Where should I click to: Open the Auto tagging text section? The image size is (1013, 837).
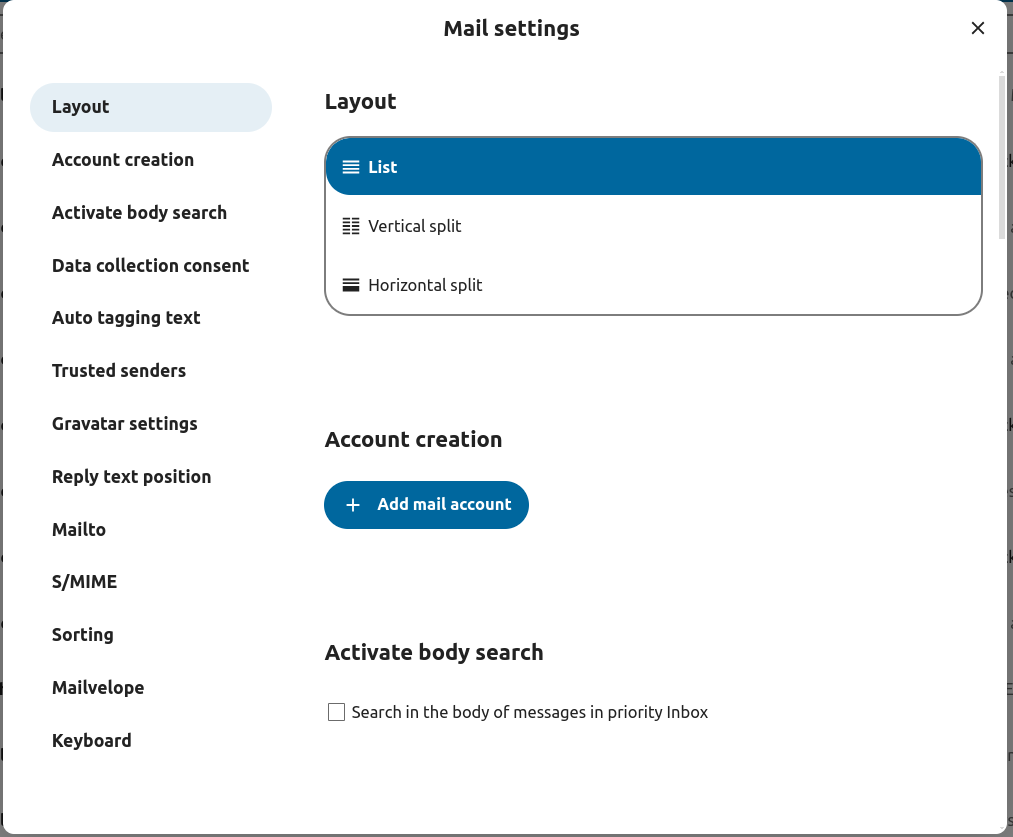click(126, 317)
